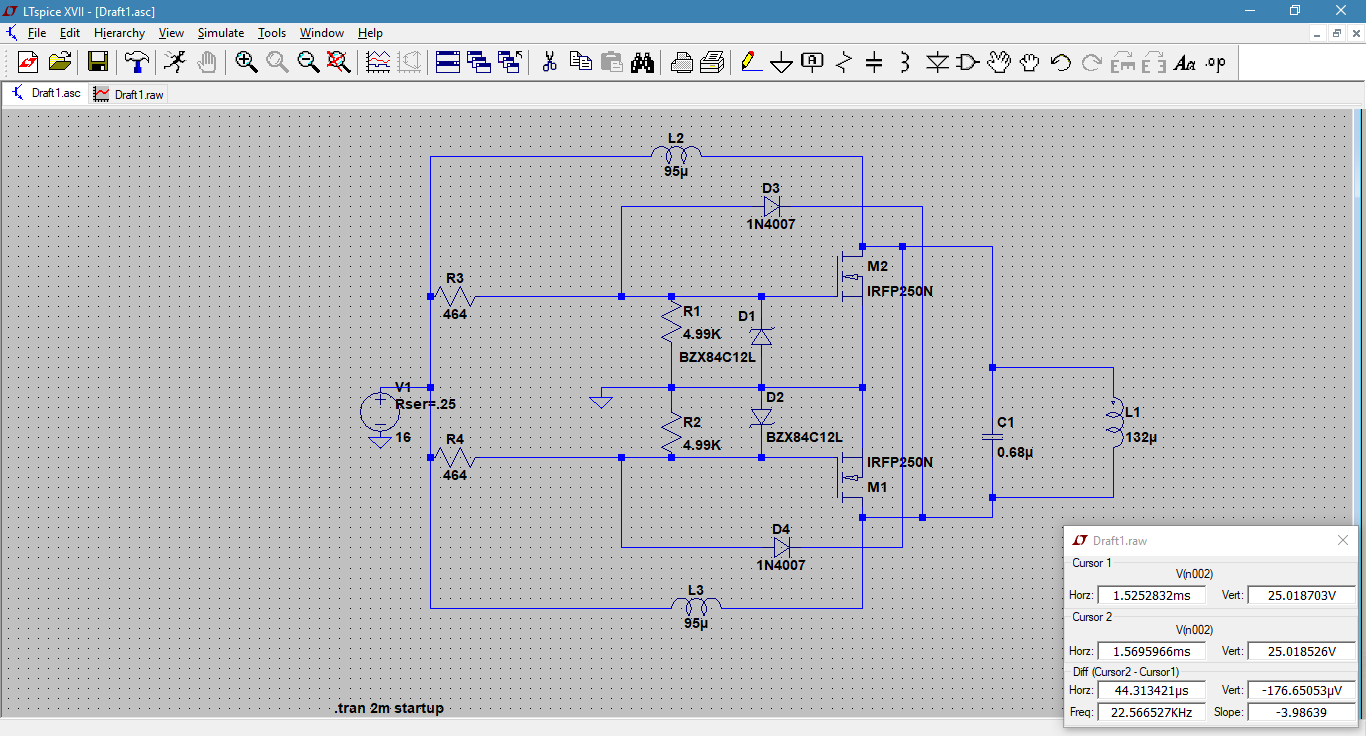Image resolution: width=1366 pixels, height=736 pixels.
Task: Tile windows horizontally icon
Action: click(448, 62)
